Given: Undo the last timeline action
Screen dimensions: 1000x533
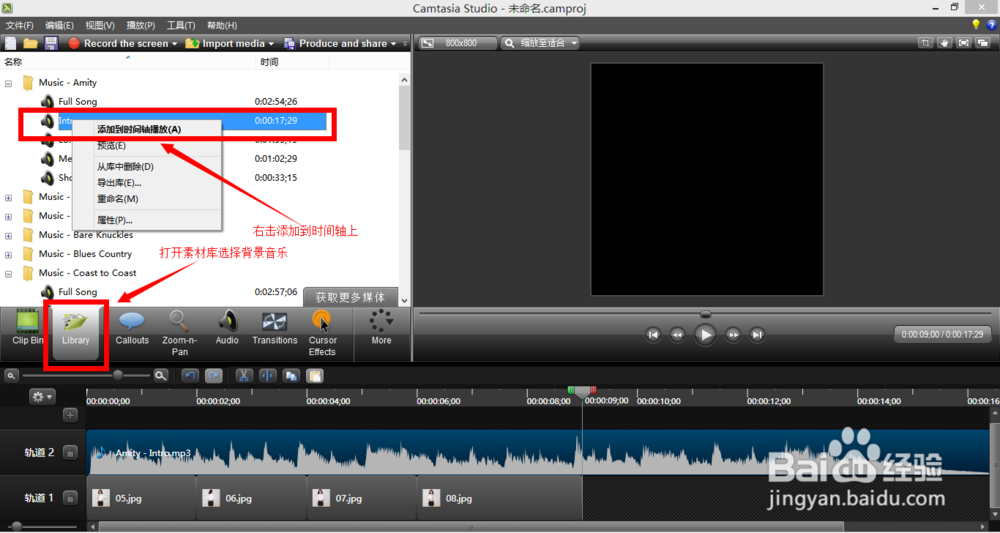Looking at the screenshot, I should point(190,376).
